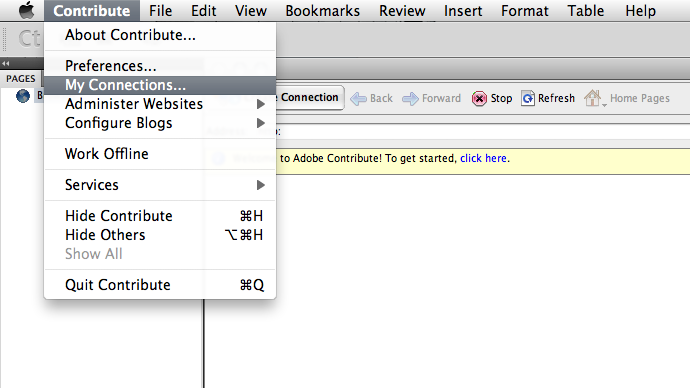Click the 'click here' link
This screenshot has height=388, width=690.
pos(483,158)
